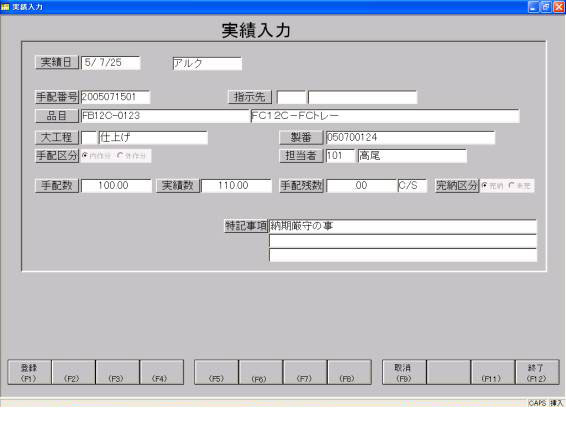Click the 取消 (F9) cancel button
Image resolution: width=566 pixels, height=425 pixels.
[x=404, y=372]
